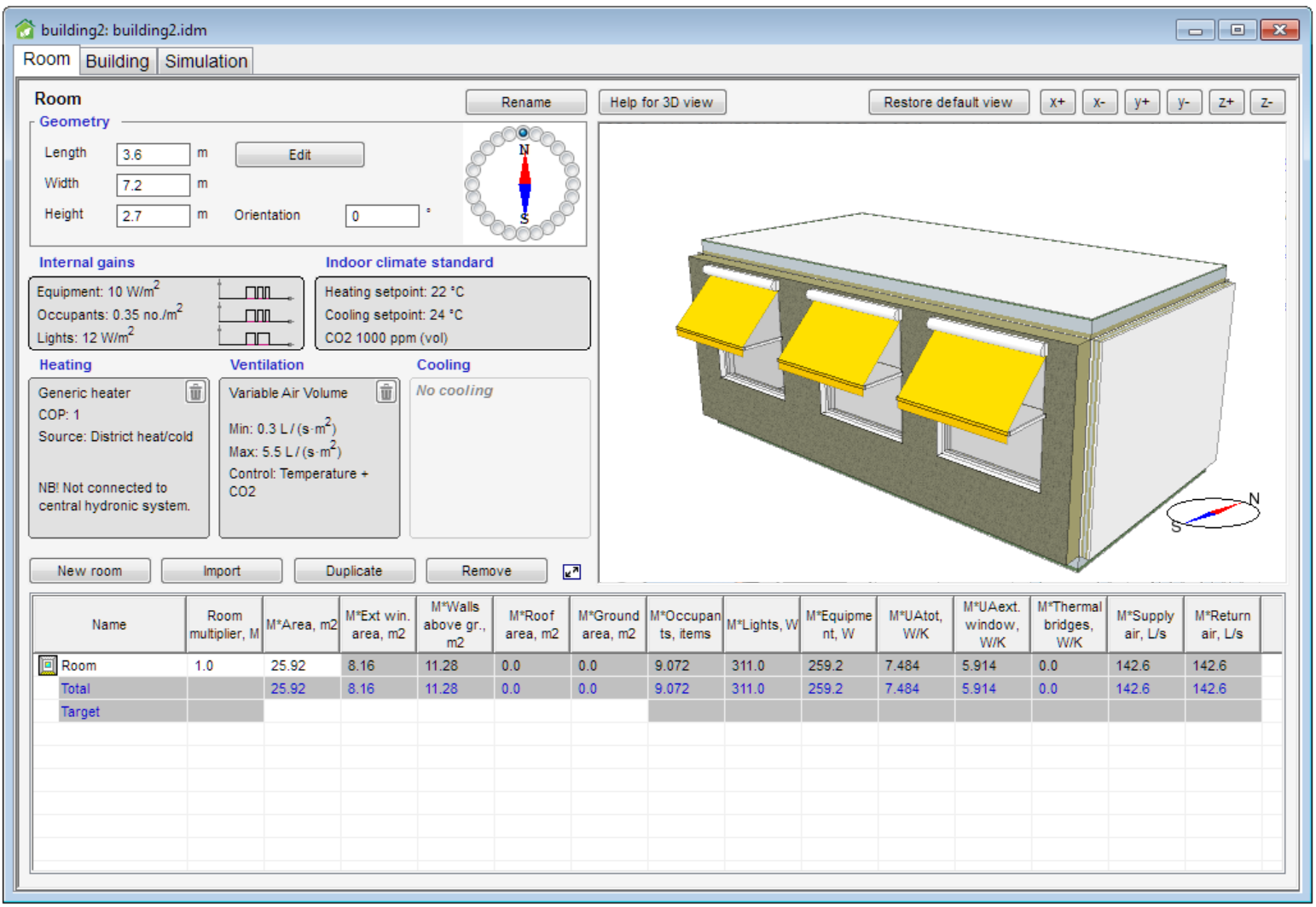
Task: Click the expand table icon beside Remove
Action: coord(571,572)
